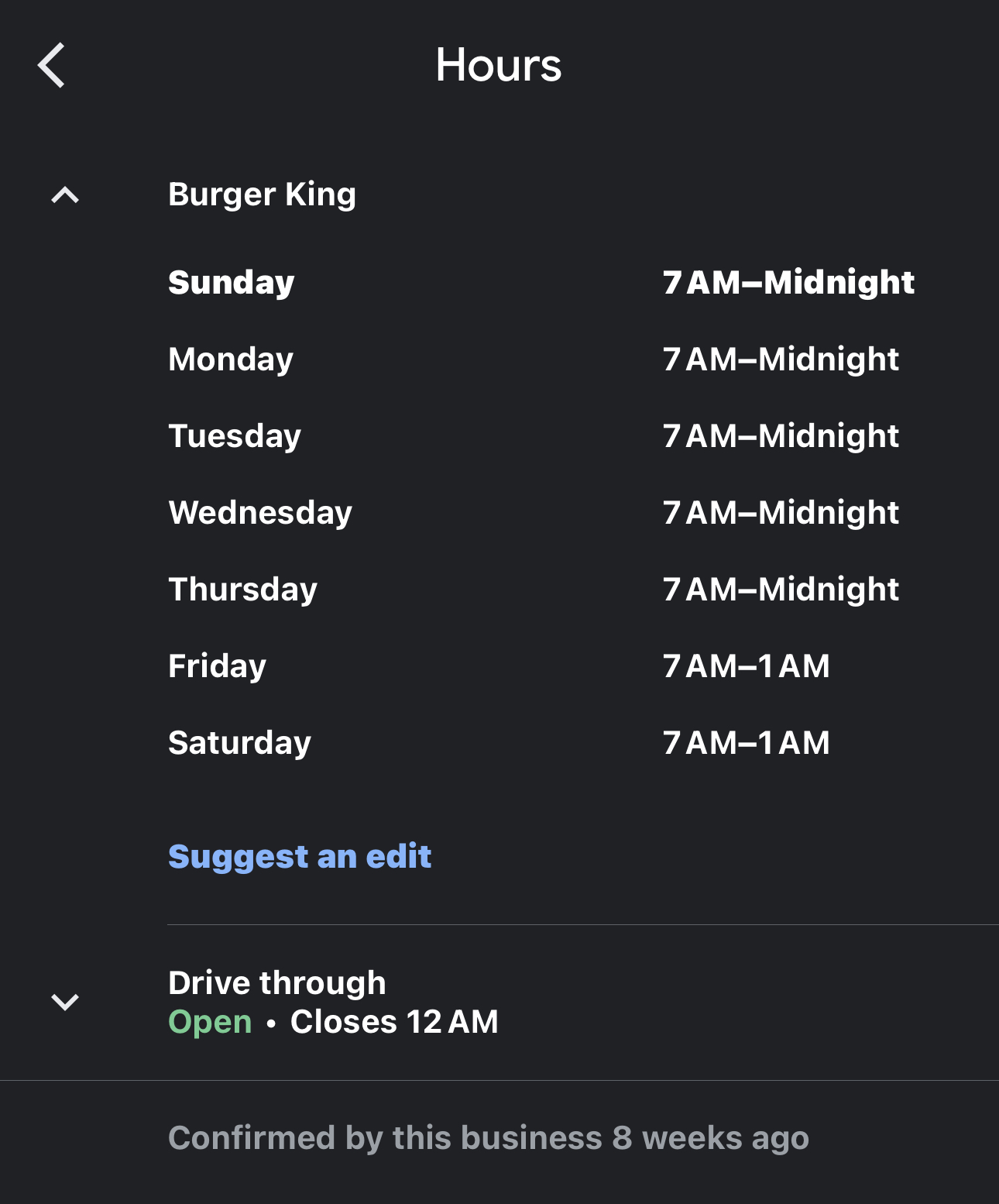This screenshot has height=1204, width=999.
Task: Select the Friday row label
Action: coord(217,666)
